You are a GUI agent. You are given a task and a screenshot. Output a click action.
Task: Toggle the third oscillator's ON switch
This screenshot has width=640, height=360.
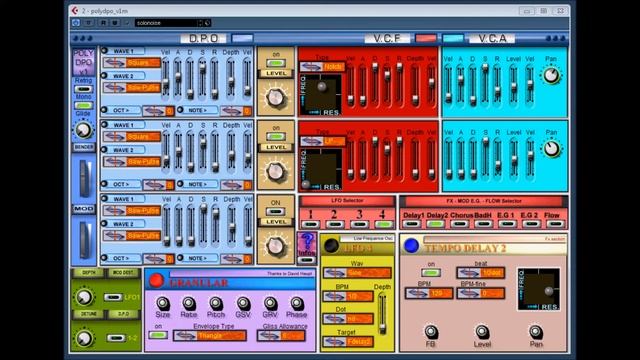pos(276,211)
